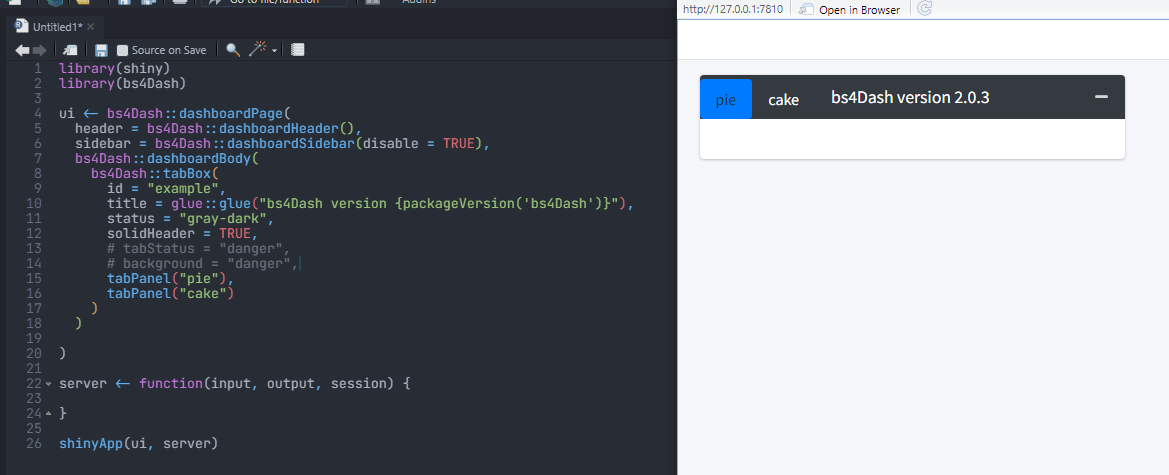The image size is (1169, 475).
Task: Switch to the Untitled1* editor tab
Action: point(57,27)
